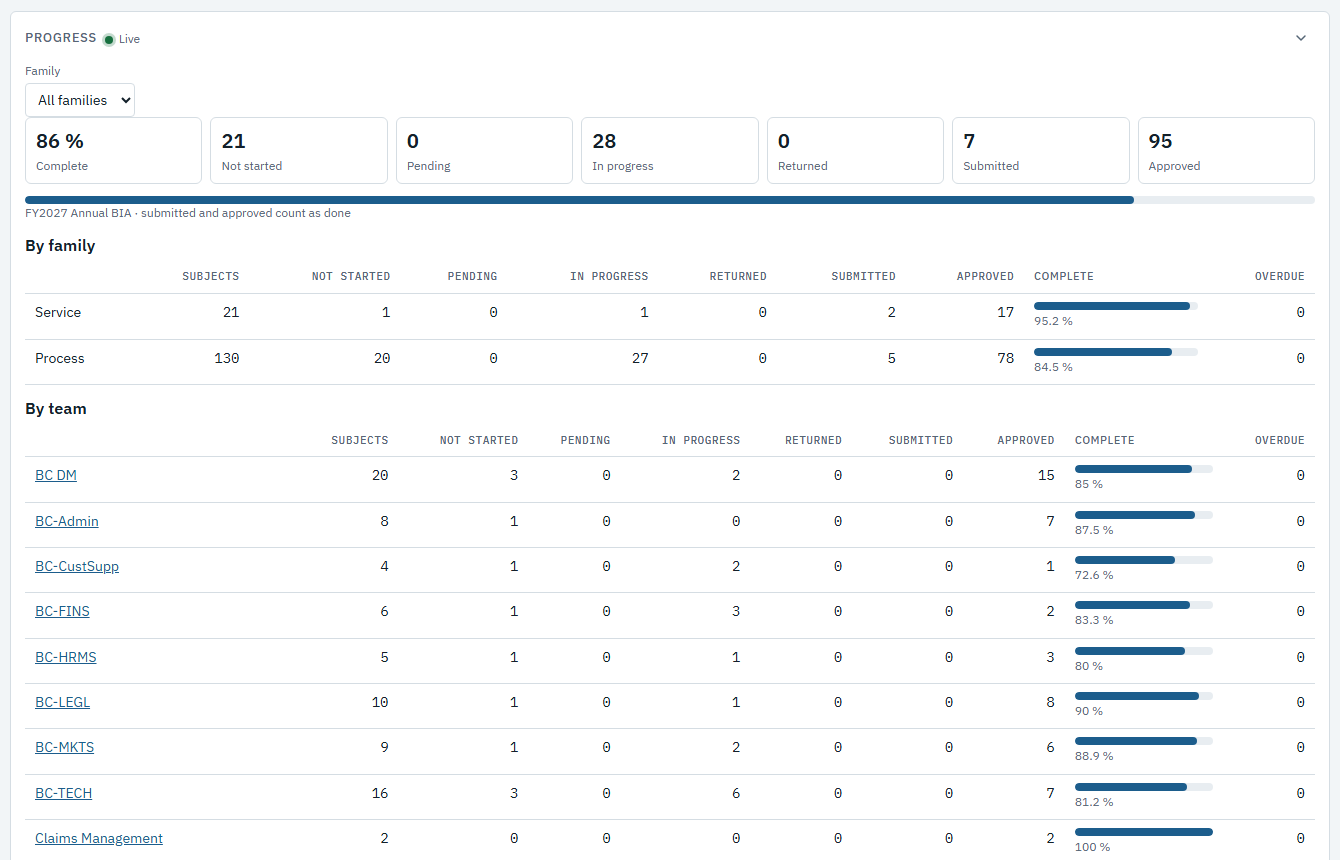This screenshot has width=1340, height=860.
Task: Click the Process row's 130 subjects value
Action: tap(227, 358)
